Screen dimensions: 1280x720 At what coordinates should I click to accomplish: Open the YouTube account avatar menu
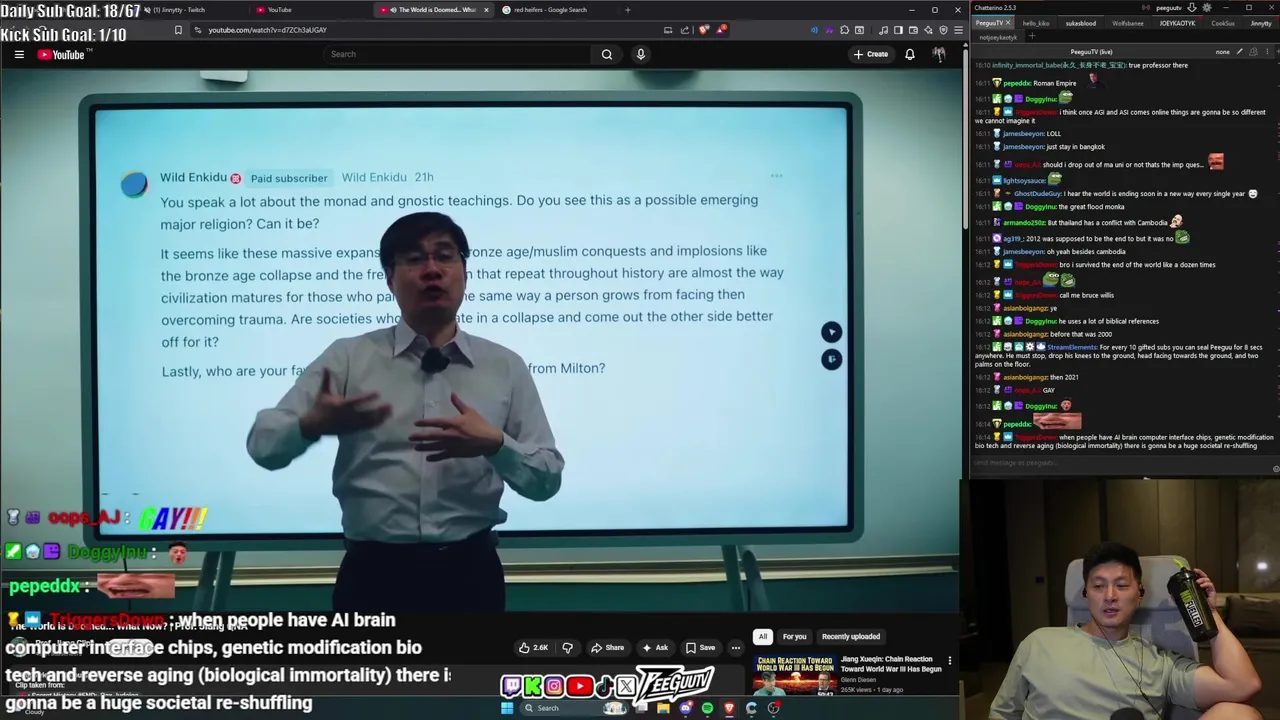click(x=939, y=54)
